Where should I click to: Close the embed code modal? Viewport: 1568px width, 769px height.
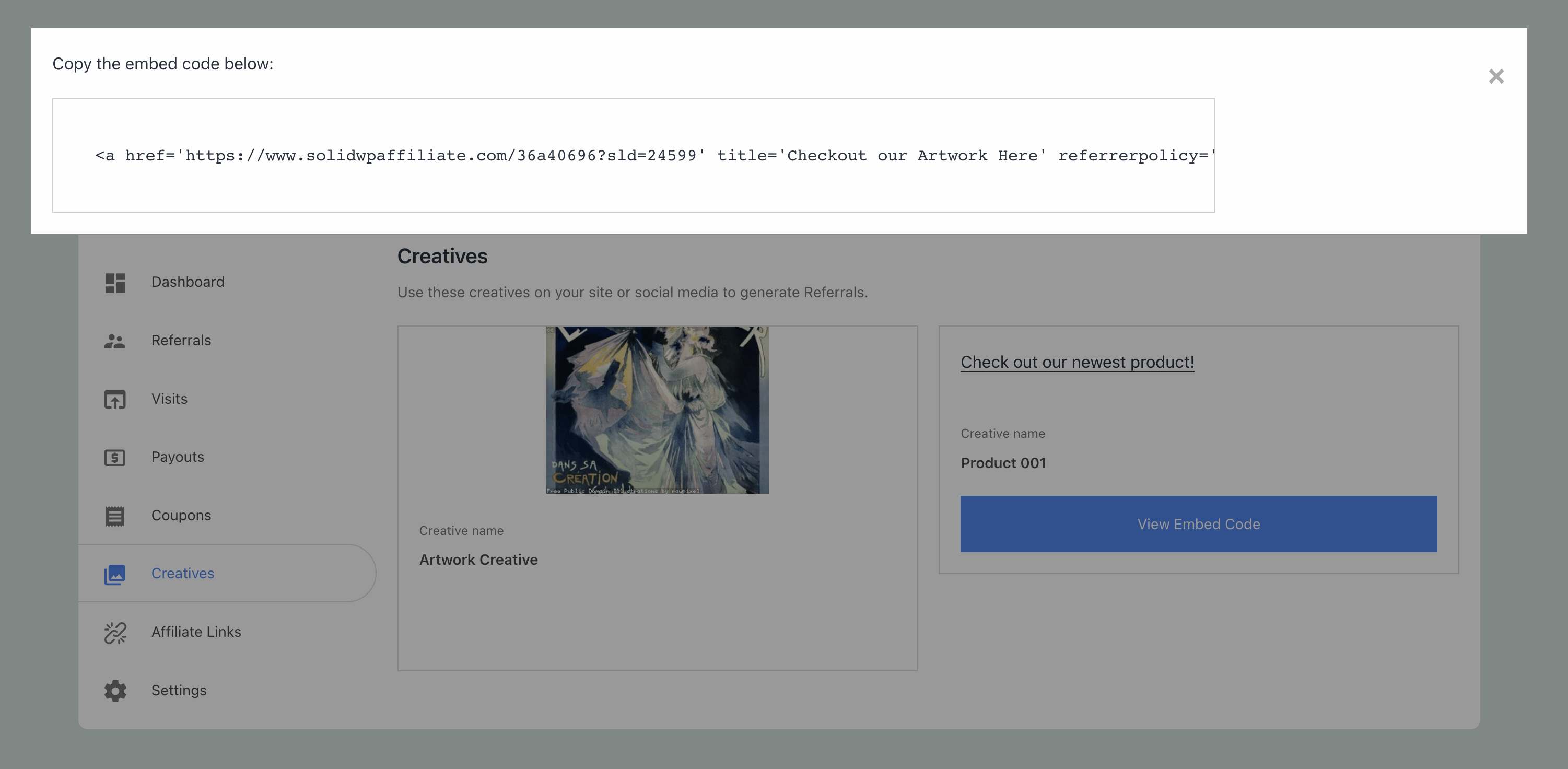(x=1495, y=77)
